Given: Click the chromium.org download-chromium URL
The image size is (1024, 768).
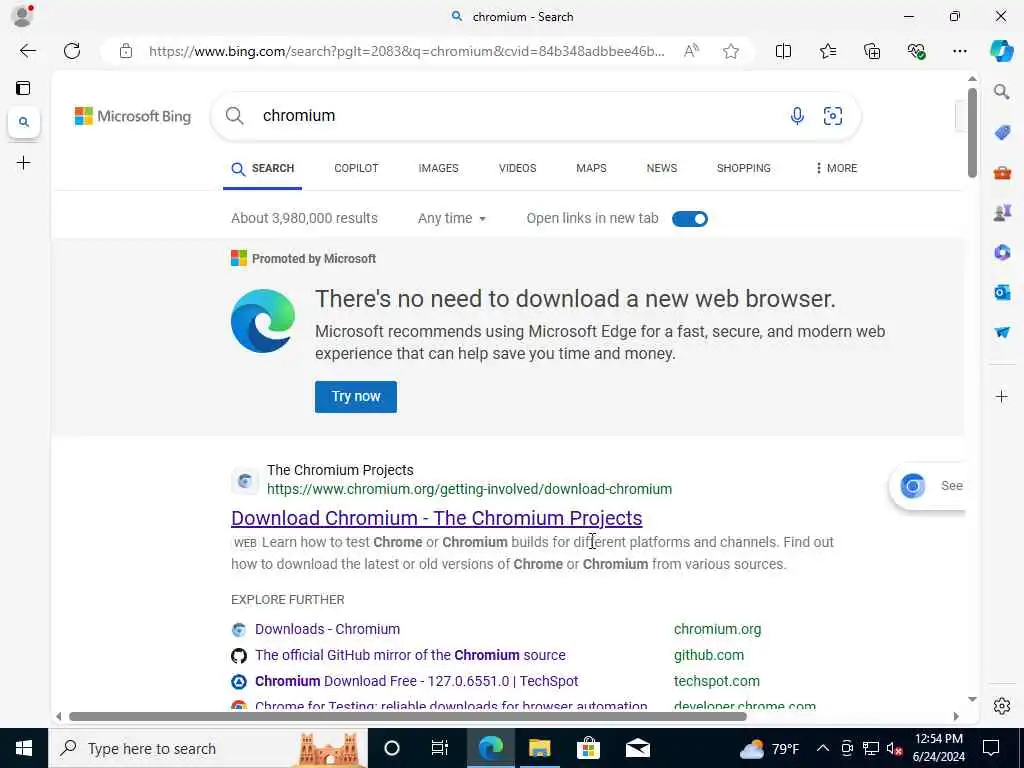Looking at the screenshot, I should (x=469, y=489).
